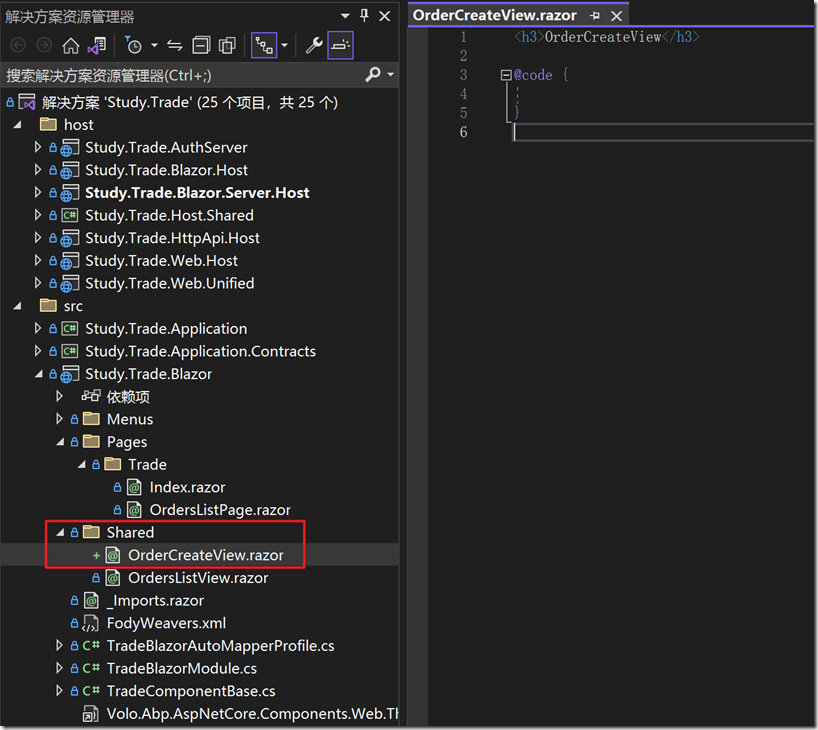The height and width of the screenshot is (730, 818).
Task: Click the C# icon of Study.Trade.Application
Action: [x=70, y=329]
